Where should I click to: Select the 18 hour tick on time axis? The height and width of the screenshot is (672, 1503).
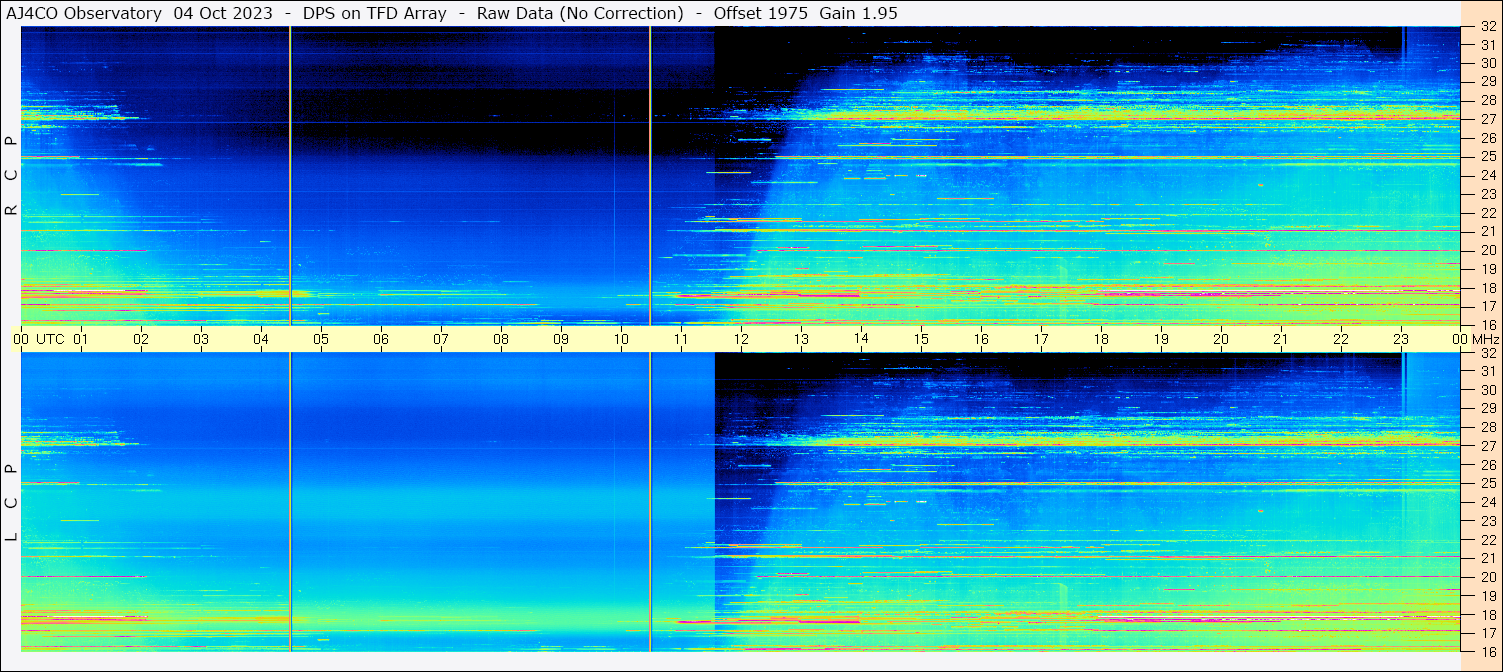tap(1101, 339)
